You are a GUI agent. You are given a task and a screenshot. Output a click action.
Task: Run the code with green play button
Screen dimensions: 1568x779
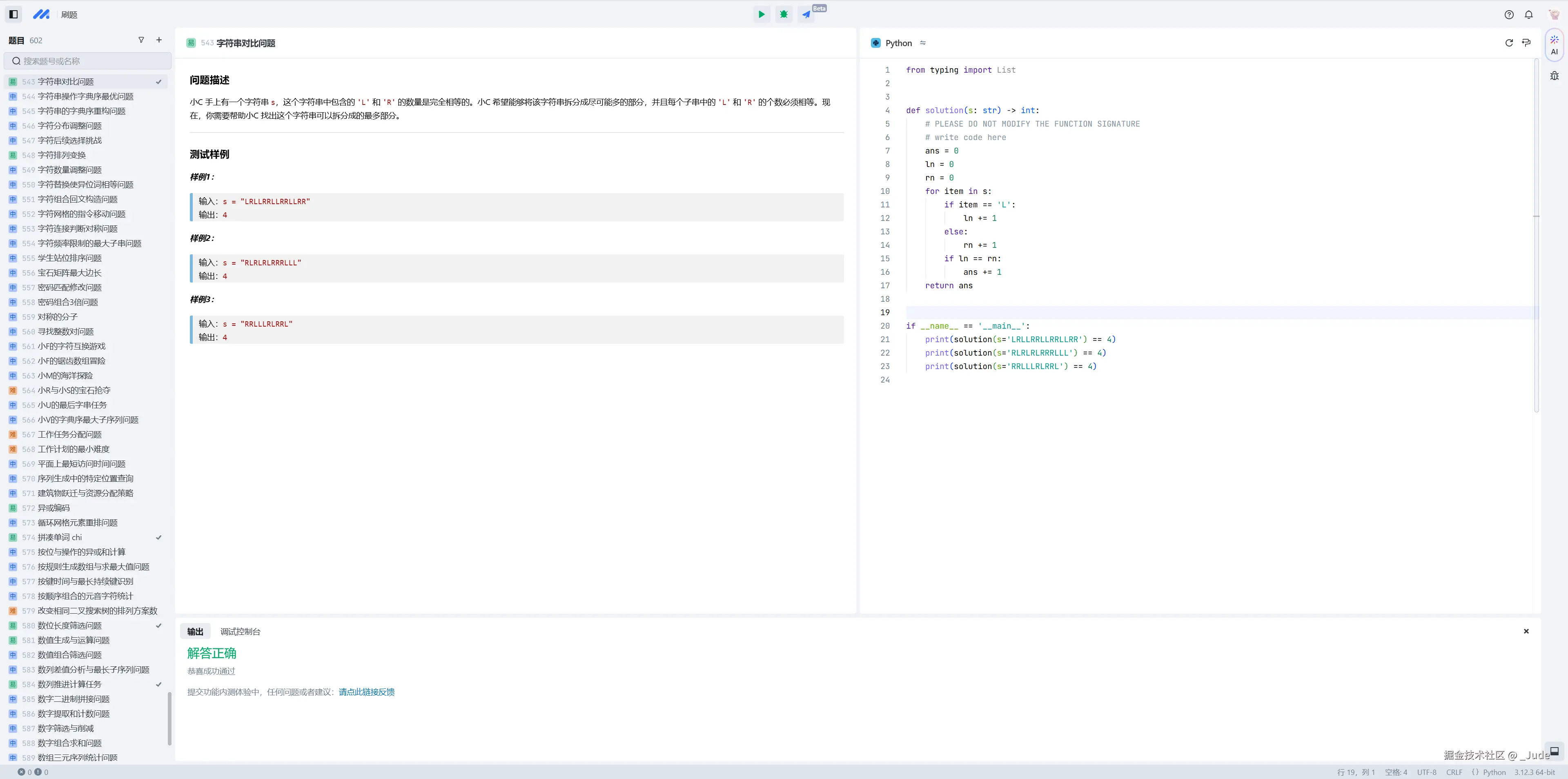coord(761,15)
